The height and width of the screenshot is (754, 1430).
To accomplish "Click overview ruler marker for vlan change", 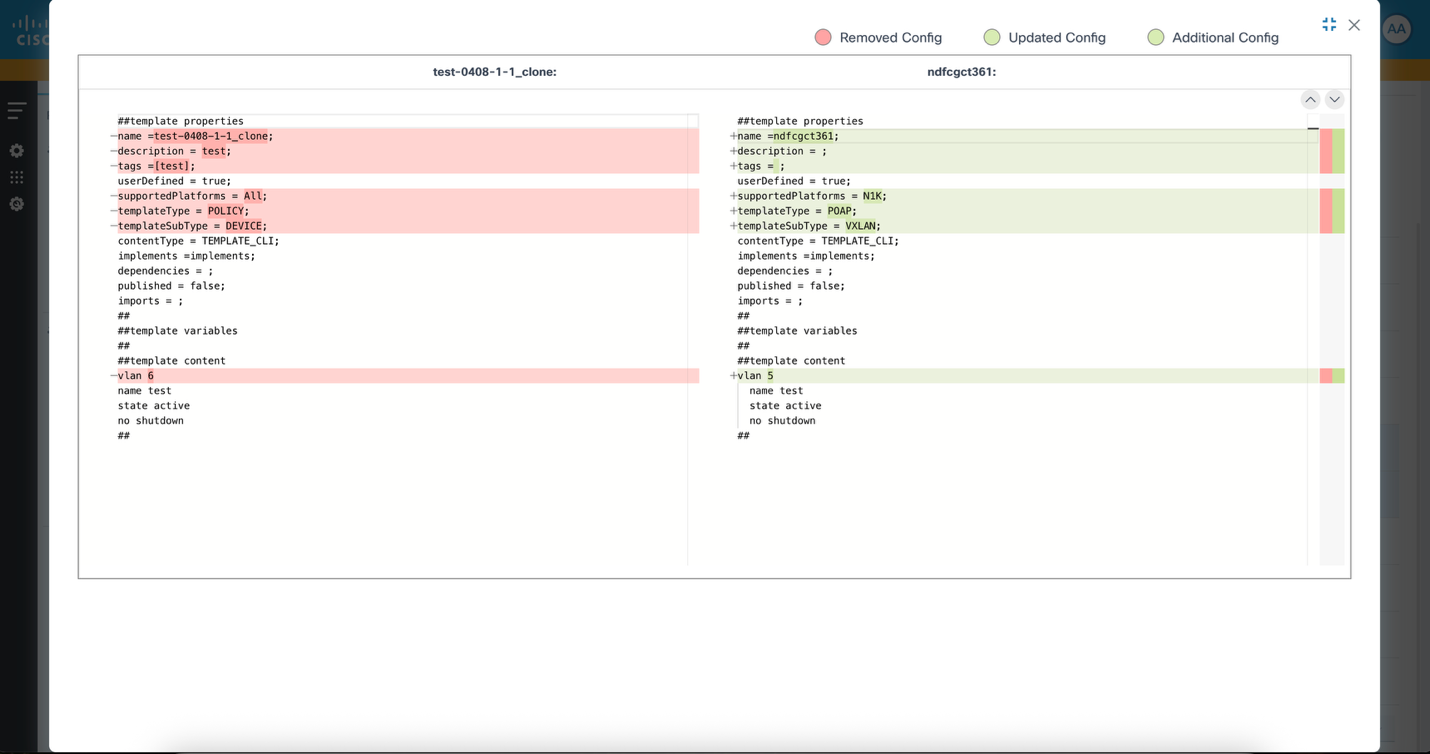I will pos(1332,376).
